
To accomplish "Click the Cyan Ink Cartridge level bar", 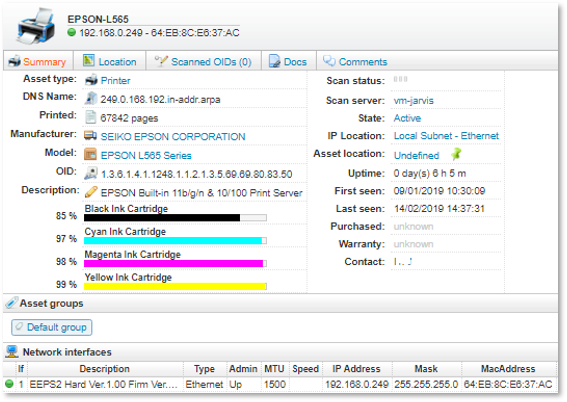I will coord(175,241).
